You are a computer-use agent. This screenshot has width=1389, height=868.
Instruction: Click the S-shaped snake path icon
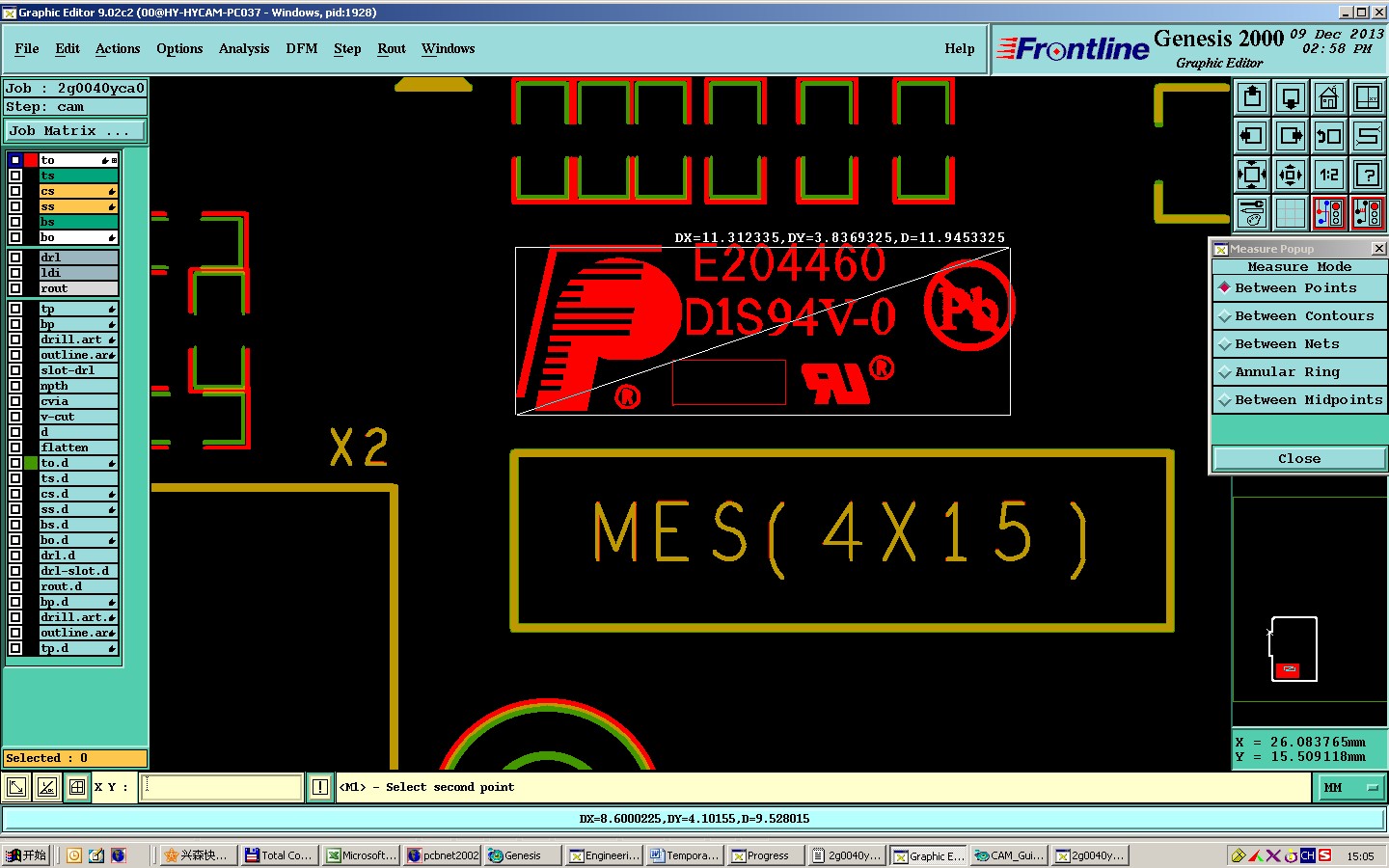click(x=1368, y=136)
